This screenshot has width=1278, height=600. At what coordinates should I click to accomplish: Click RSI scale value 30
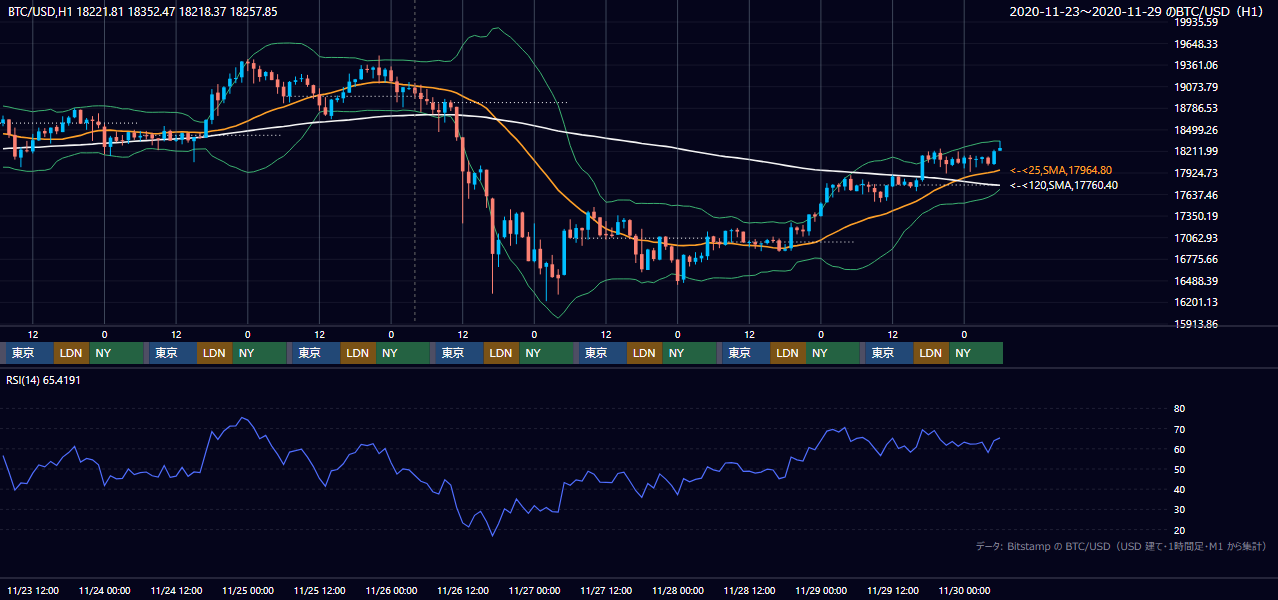(x=1180, y=510)
